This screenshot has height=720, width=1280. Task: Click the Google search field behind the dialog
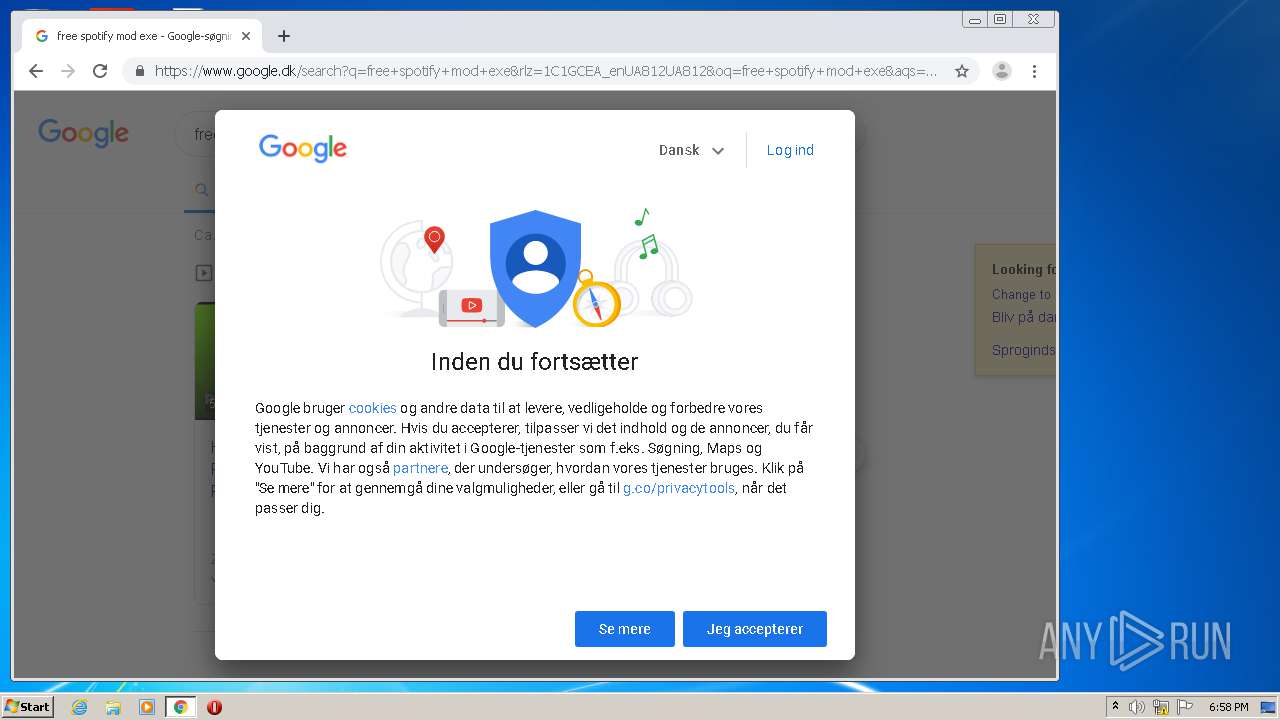[x=195, y=134]
